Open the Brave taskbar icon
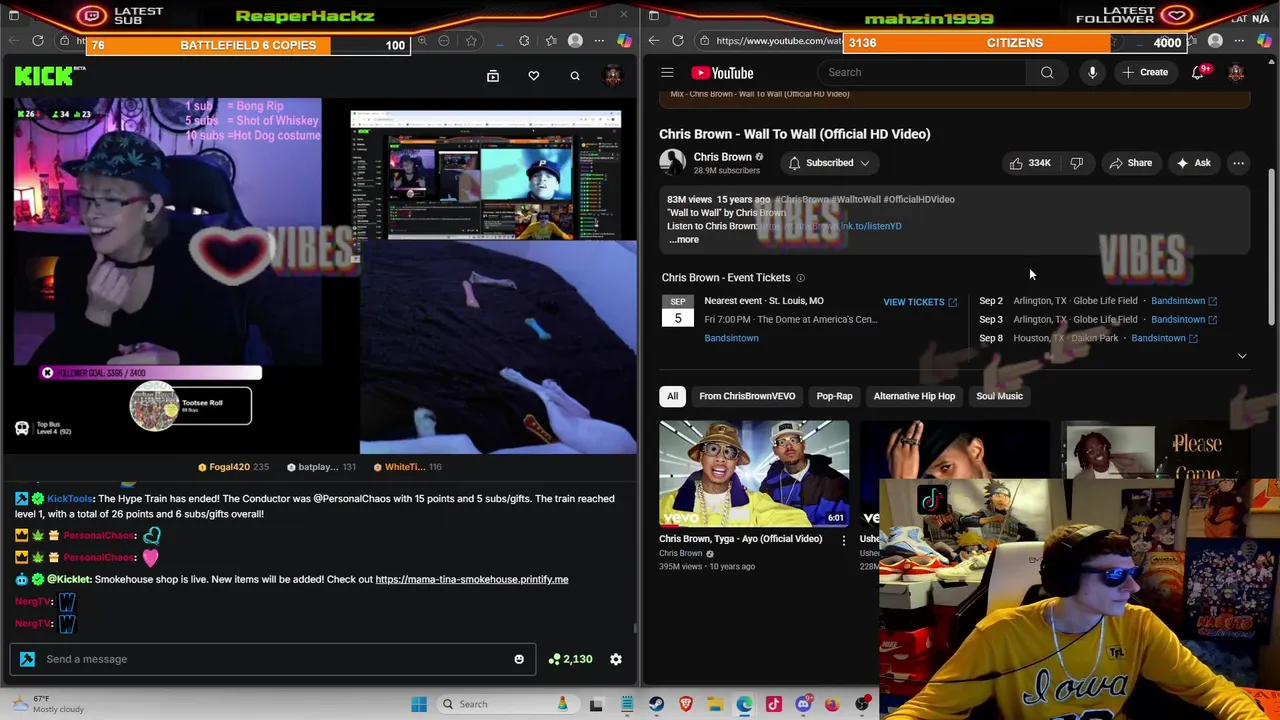Screen dimensions: 1280x720 [x=686, y=704]
